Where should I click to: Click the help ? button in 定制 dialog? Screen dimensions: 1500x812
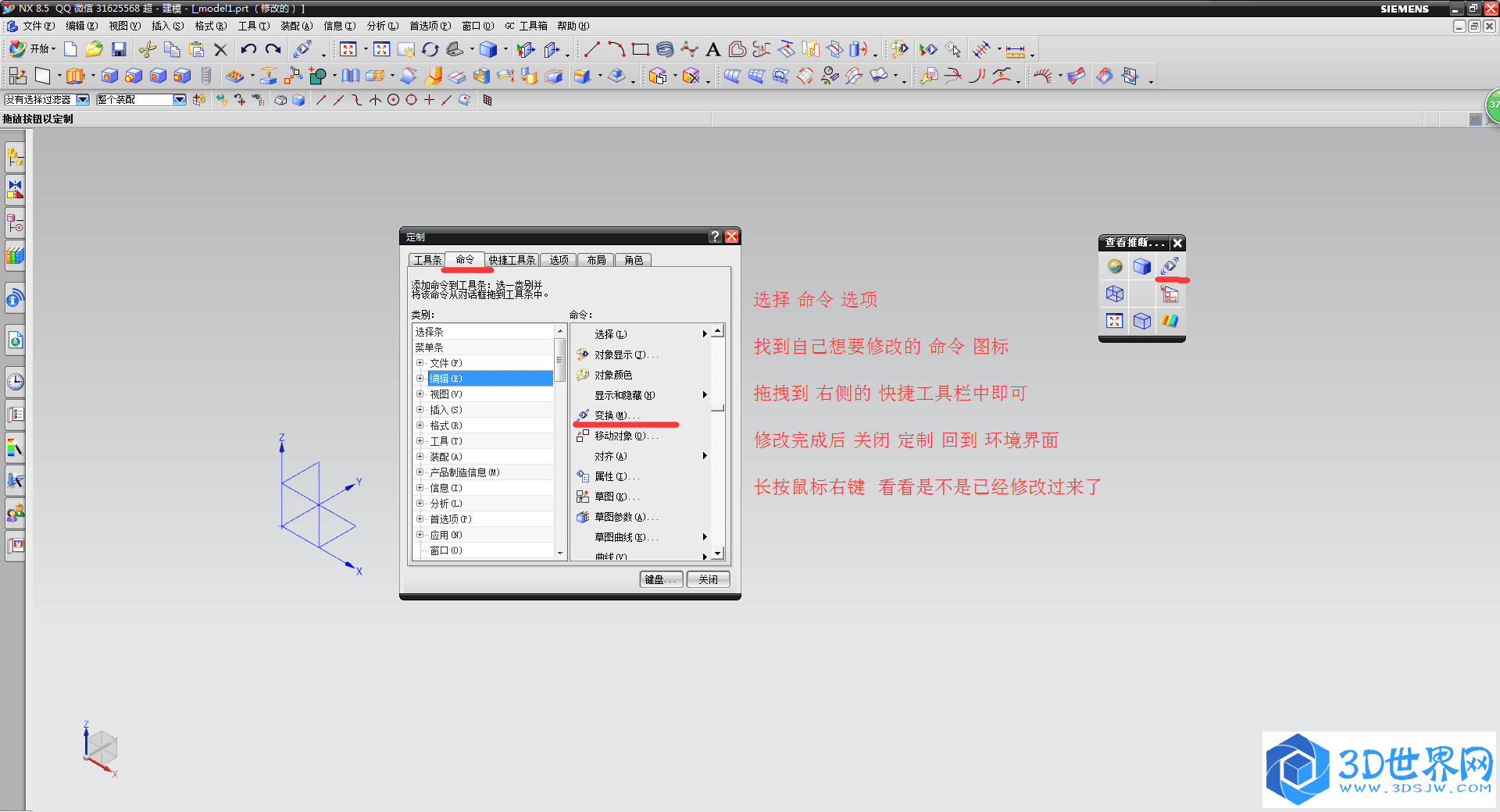(x=715, y=237)
